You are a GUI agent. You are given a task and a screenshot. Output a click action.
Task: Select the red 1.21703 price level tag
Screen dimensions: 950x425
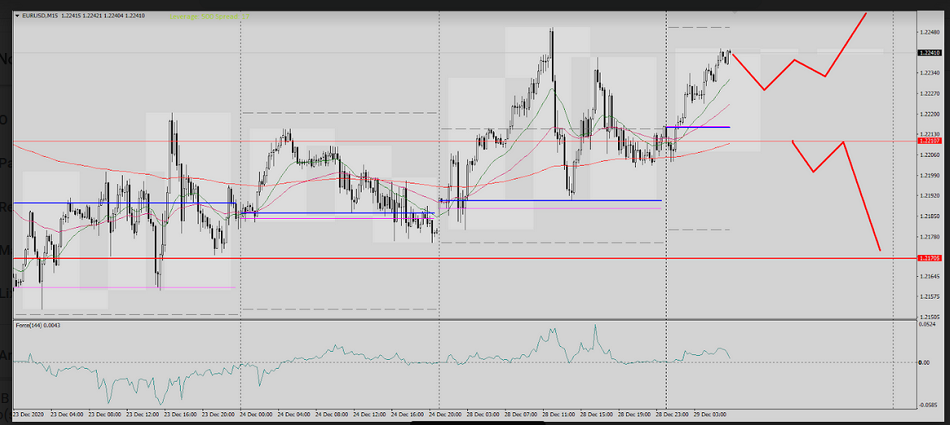click(x=930, y=258)
